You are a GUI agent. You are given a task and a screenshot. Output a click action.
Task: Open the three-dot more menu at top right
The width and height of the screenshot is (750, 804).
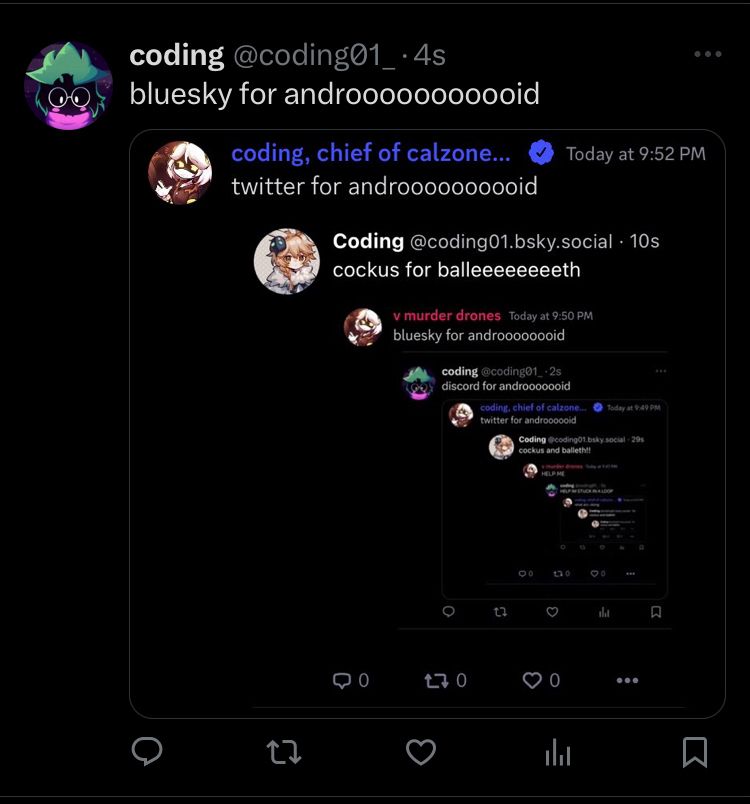click(x=708, y=54)
